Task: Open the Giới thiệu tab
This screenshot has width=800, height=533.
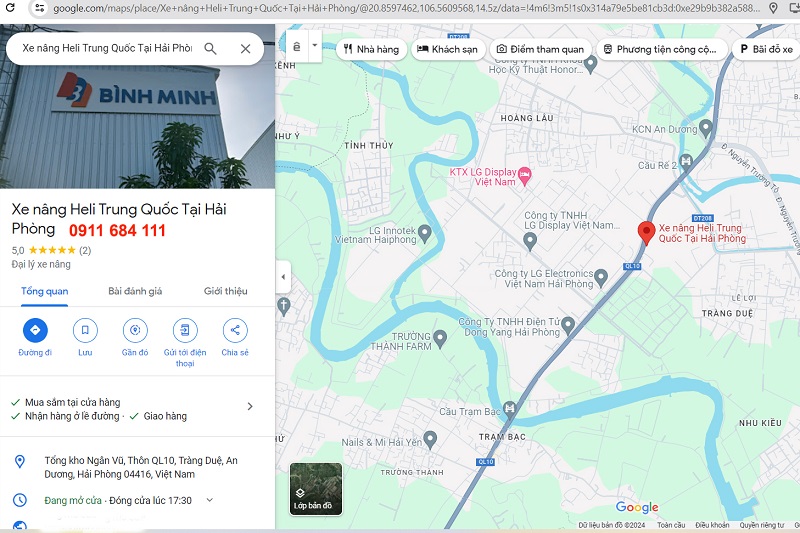Action: click(225, 291)
